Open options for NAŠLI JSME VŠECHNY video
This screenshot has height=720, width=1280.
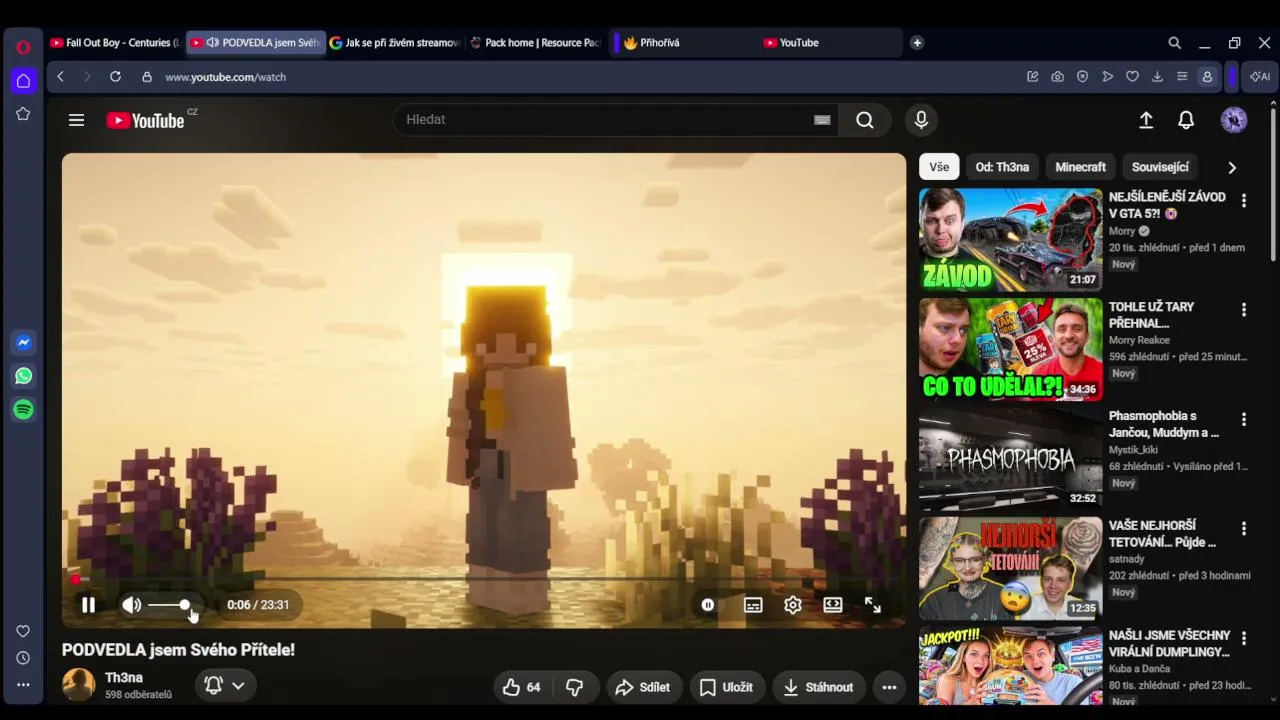(x=1244, y=637)
